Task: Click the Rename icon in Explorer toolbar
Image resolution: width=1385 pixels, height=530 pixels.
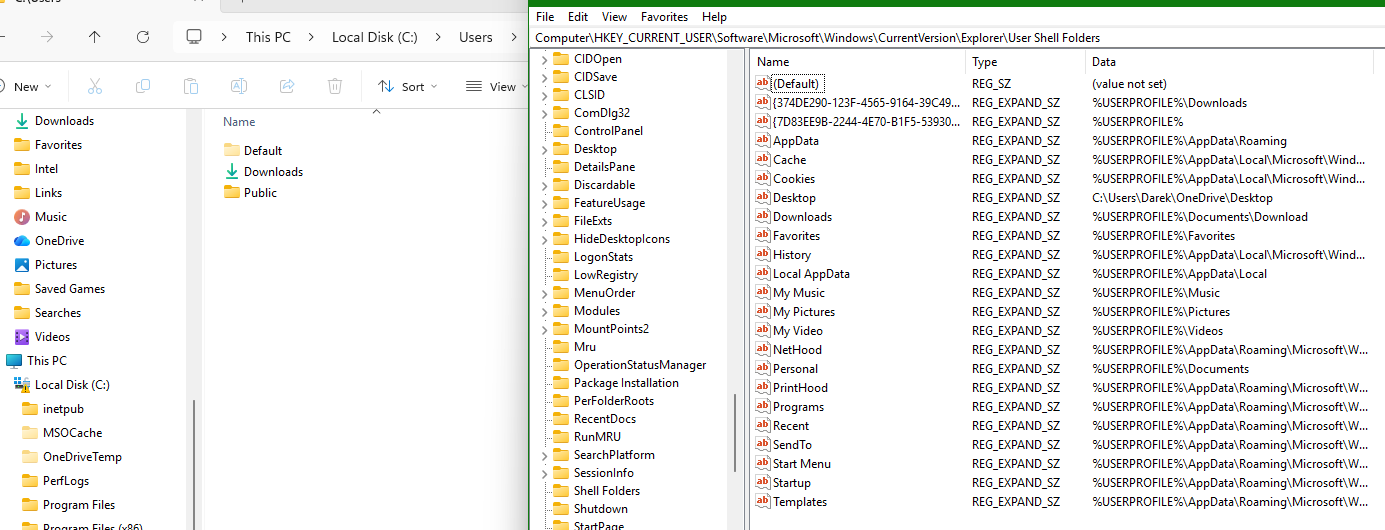Action: pos(239,87)
